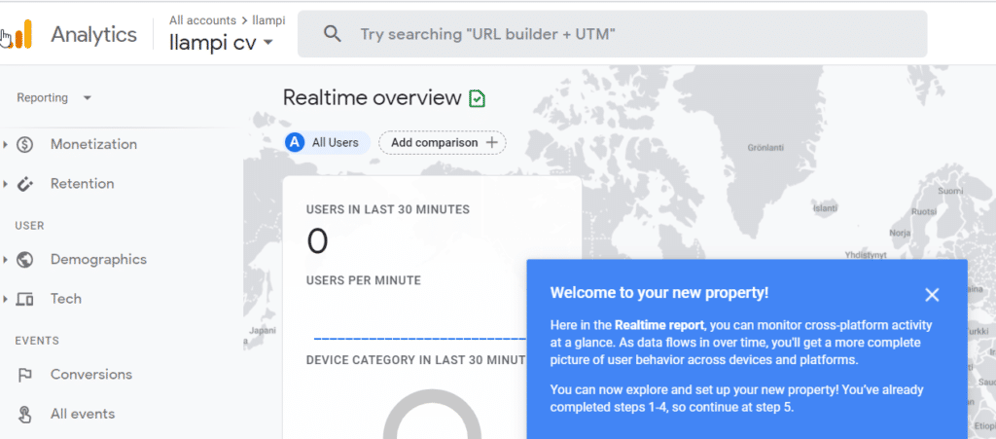996x439 pixels.
Task: Expand the Monetization section arrow
Action: click(x=5, y=145)
